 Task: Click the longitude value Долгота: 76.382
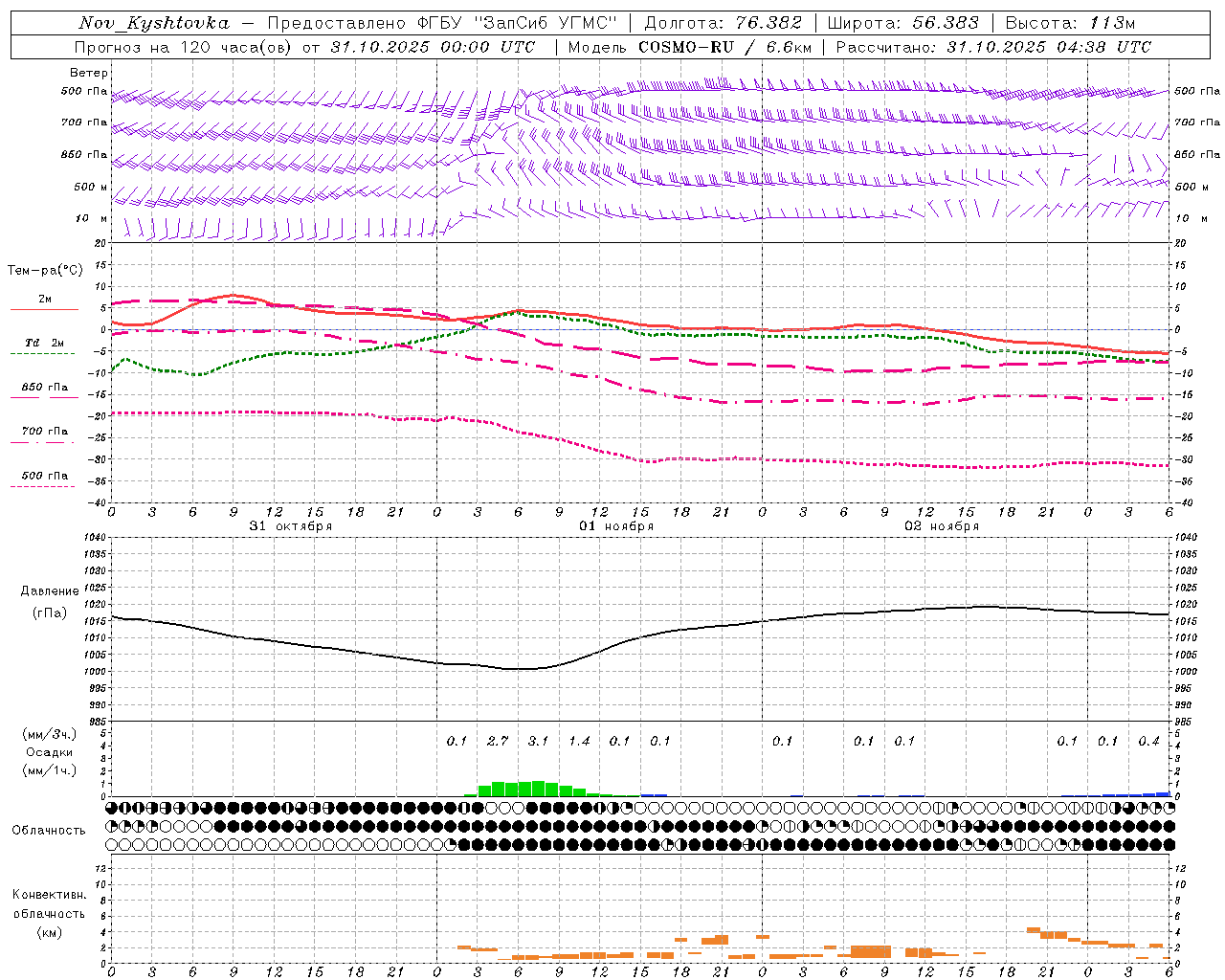click(x=724, y=23)
